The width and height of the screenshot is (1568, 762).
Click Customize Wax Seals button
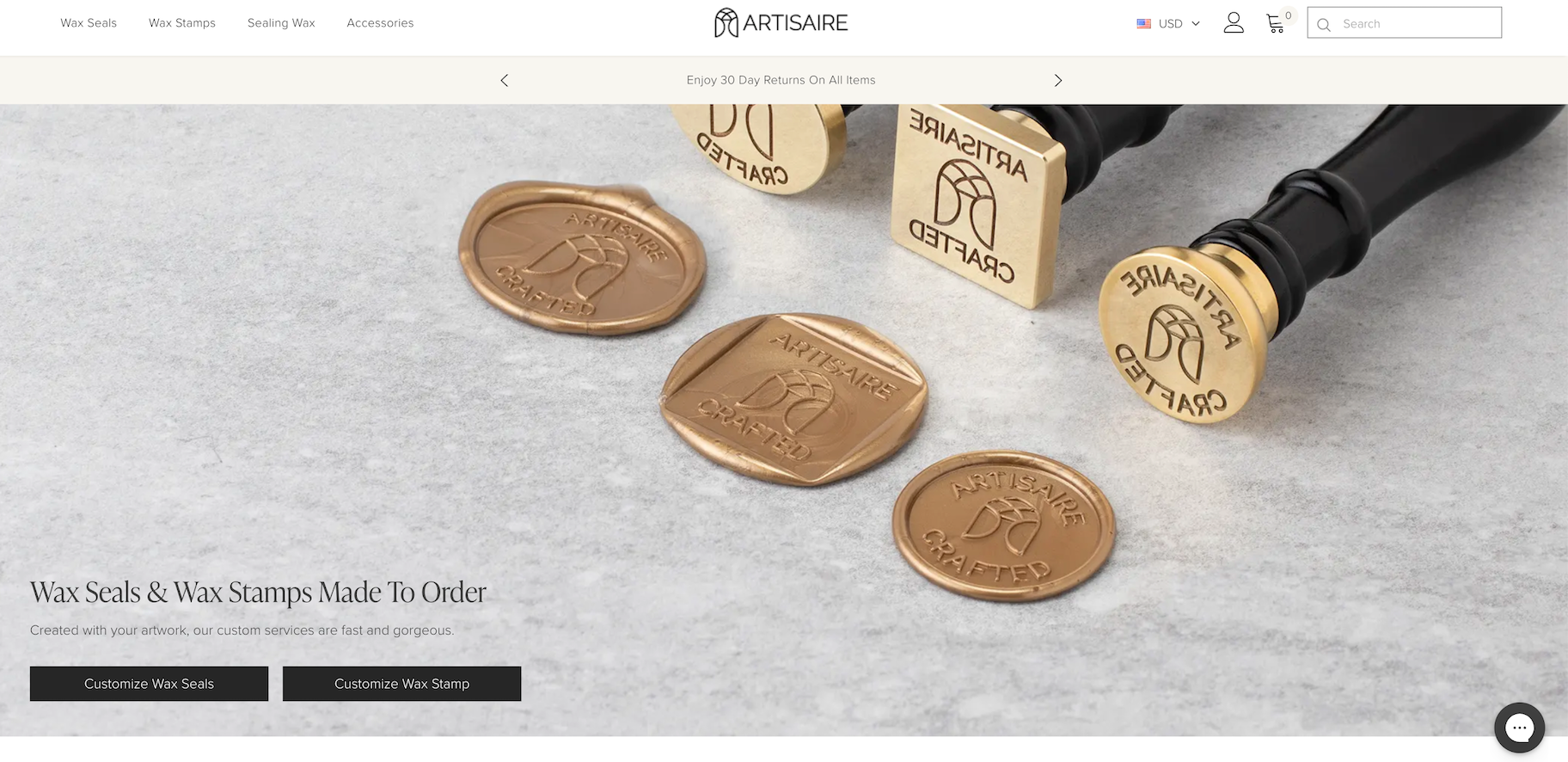tap(149, 684)
